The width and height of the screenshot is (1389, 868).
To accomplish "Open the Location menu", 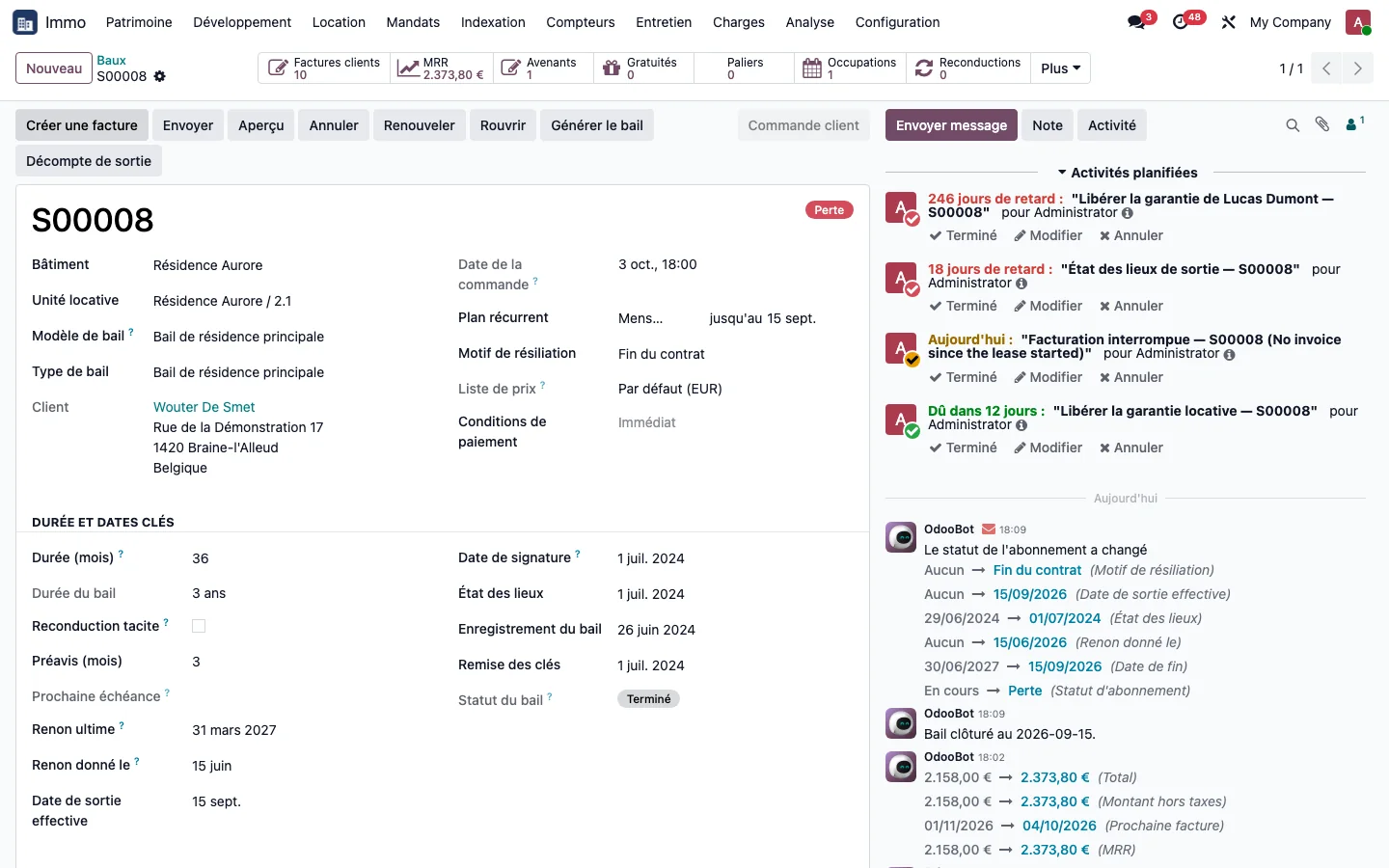I will [x=339, y=22].
